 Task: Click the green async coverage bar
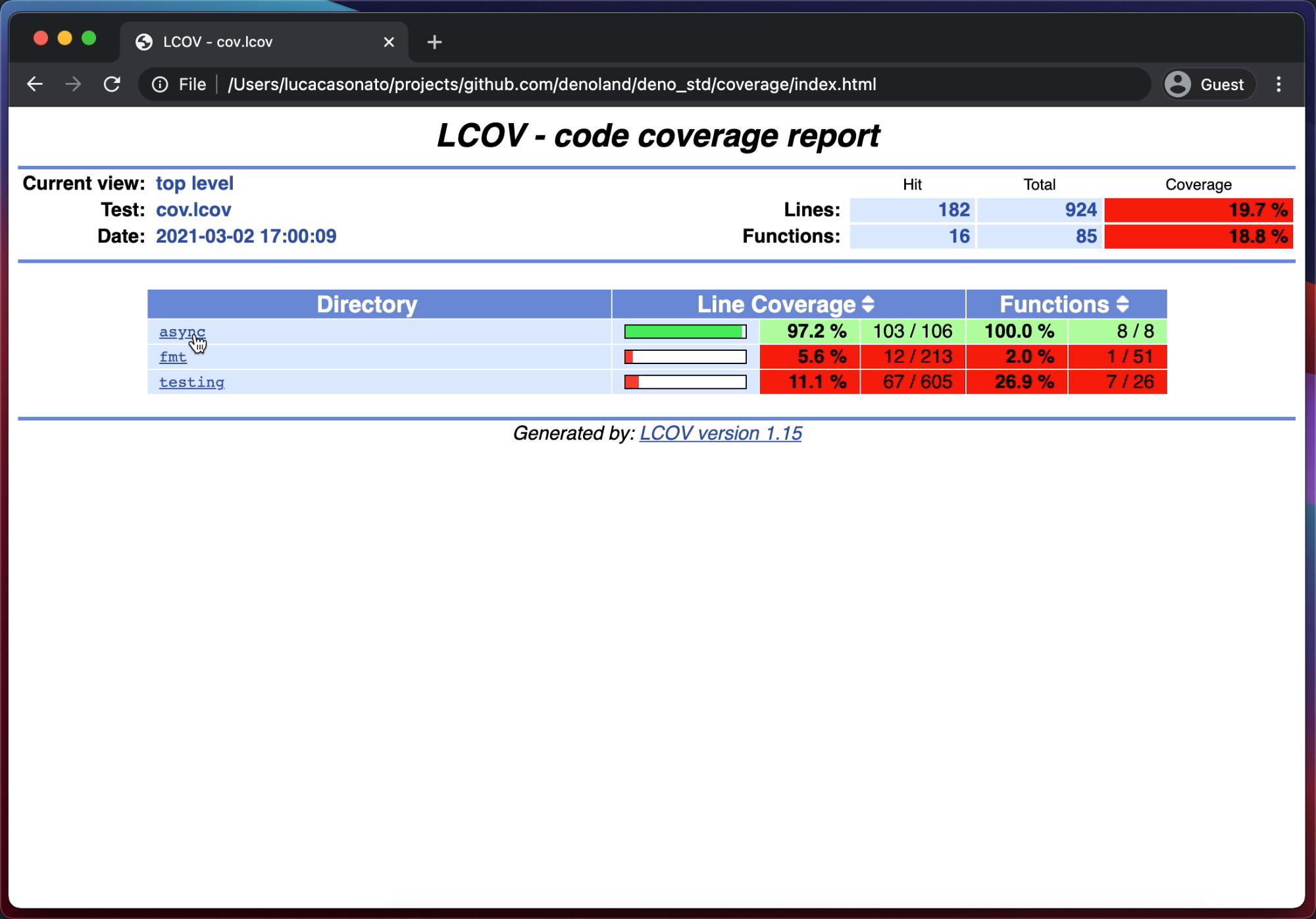pos(685,332)
